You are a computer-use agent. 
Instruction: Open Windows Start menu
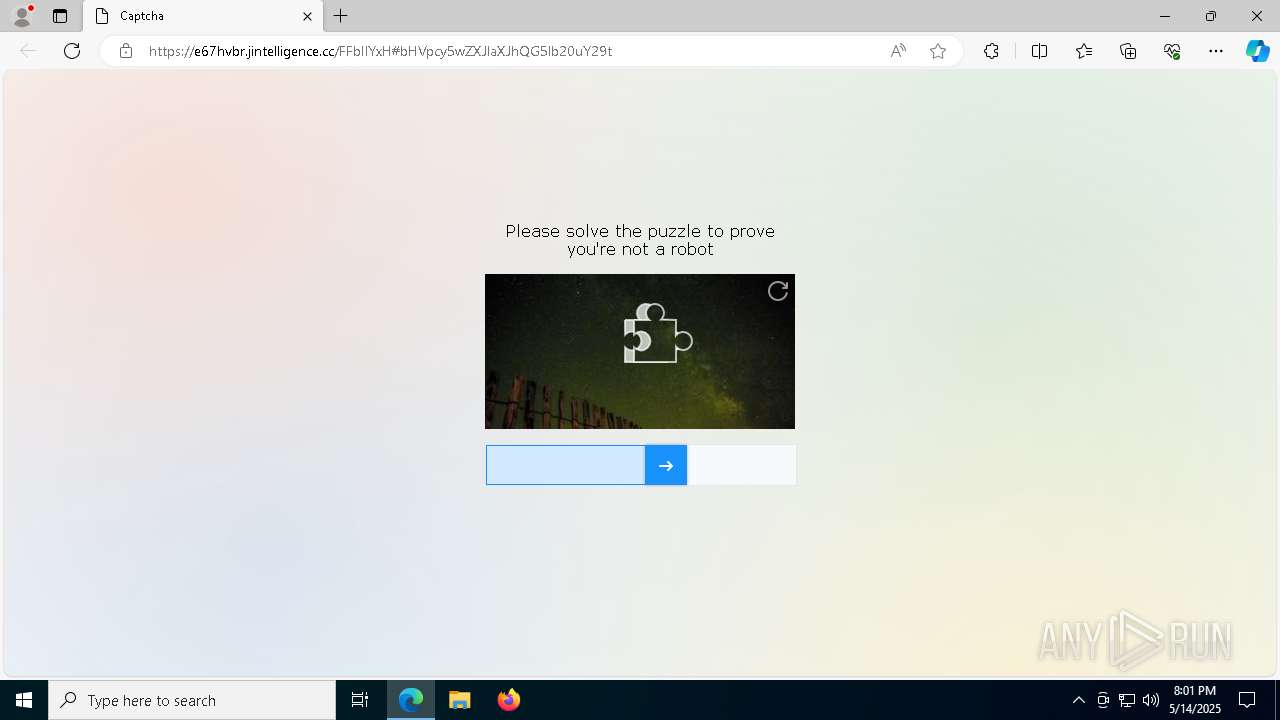24,700
